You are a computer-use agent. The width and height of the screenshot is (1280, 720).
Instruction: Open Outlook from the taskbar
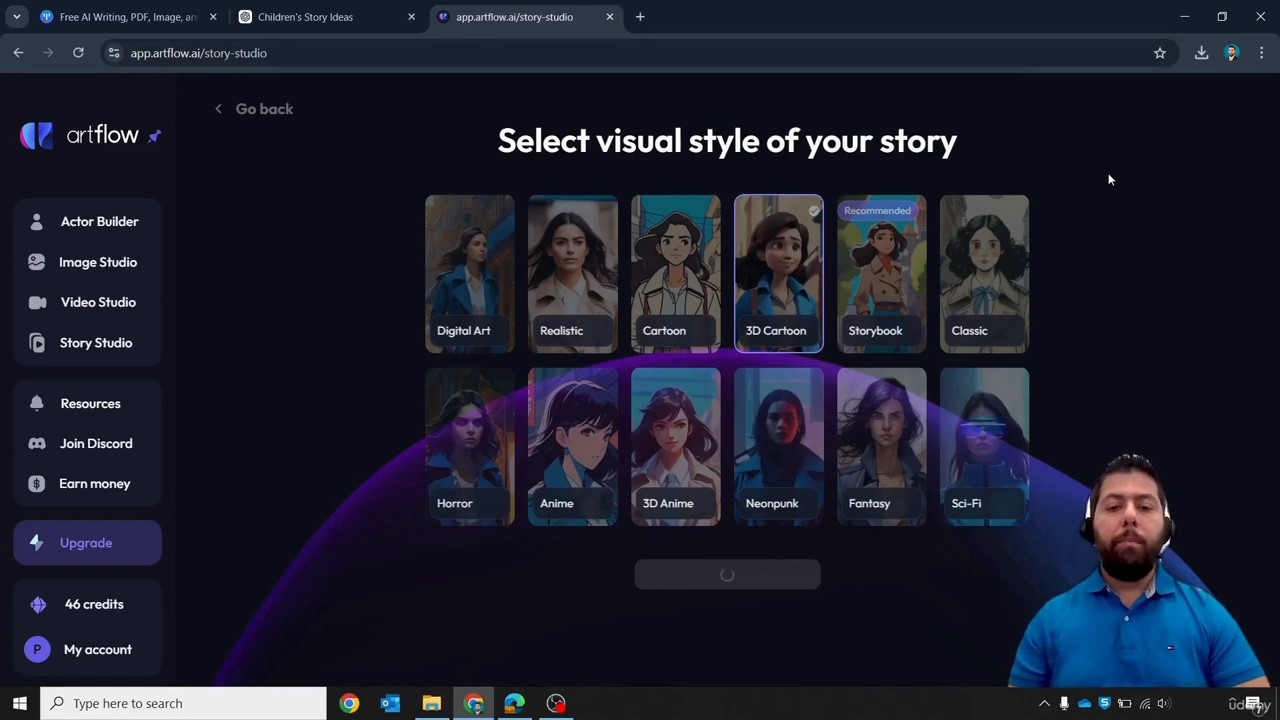(390, 703)
